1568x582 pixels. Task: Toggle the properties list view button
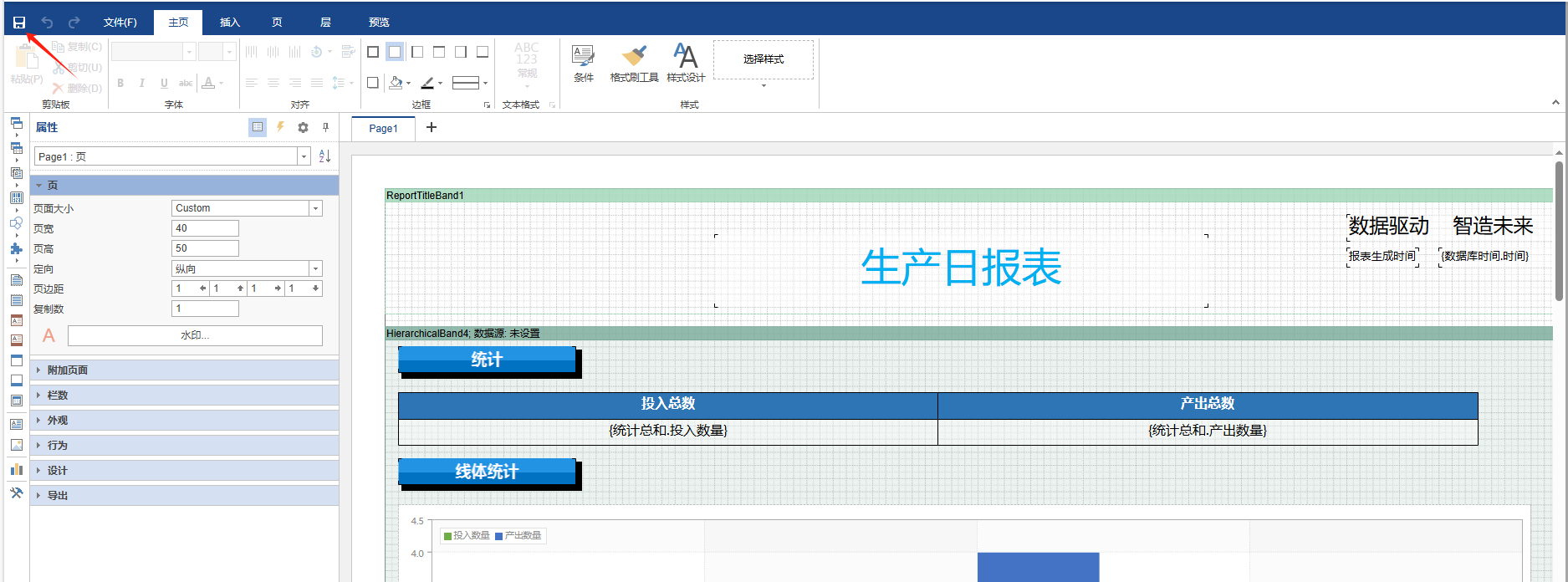tap(258, 127)
